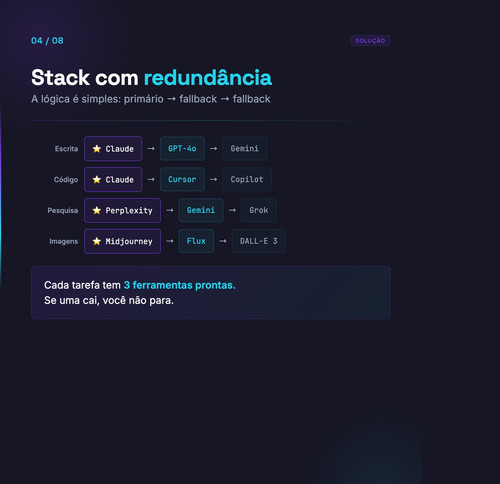Select the GPT-4o chip

182,148
